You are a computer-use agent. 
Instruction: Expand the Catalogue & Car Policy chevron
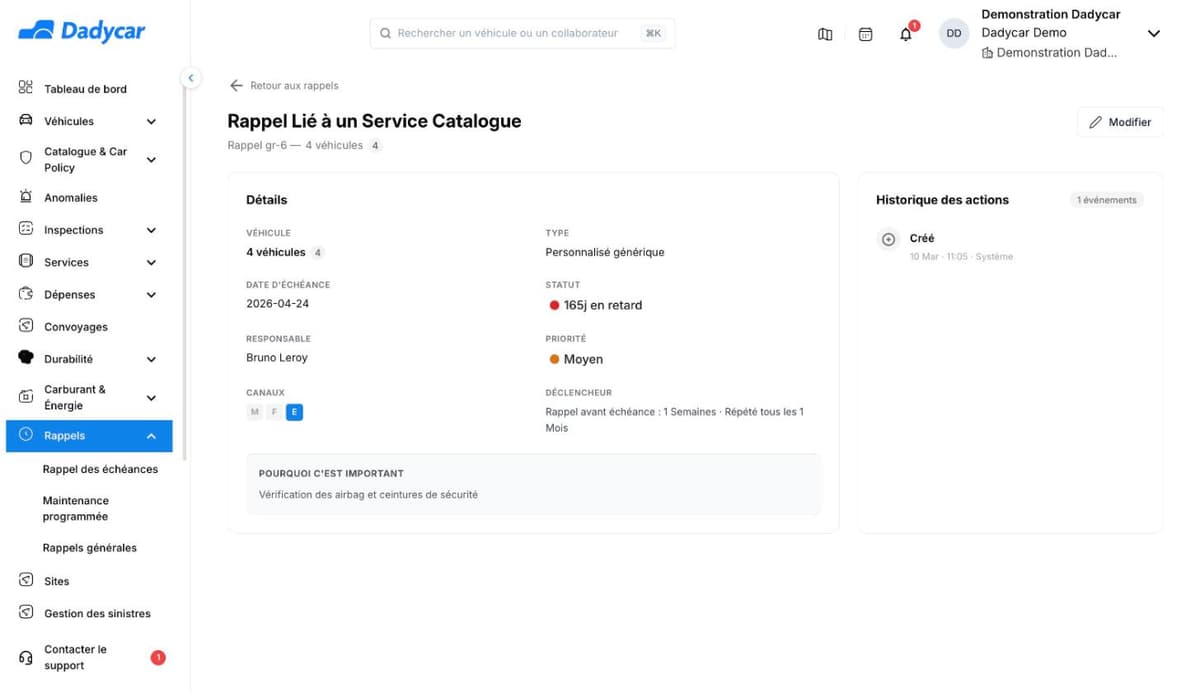151,160
